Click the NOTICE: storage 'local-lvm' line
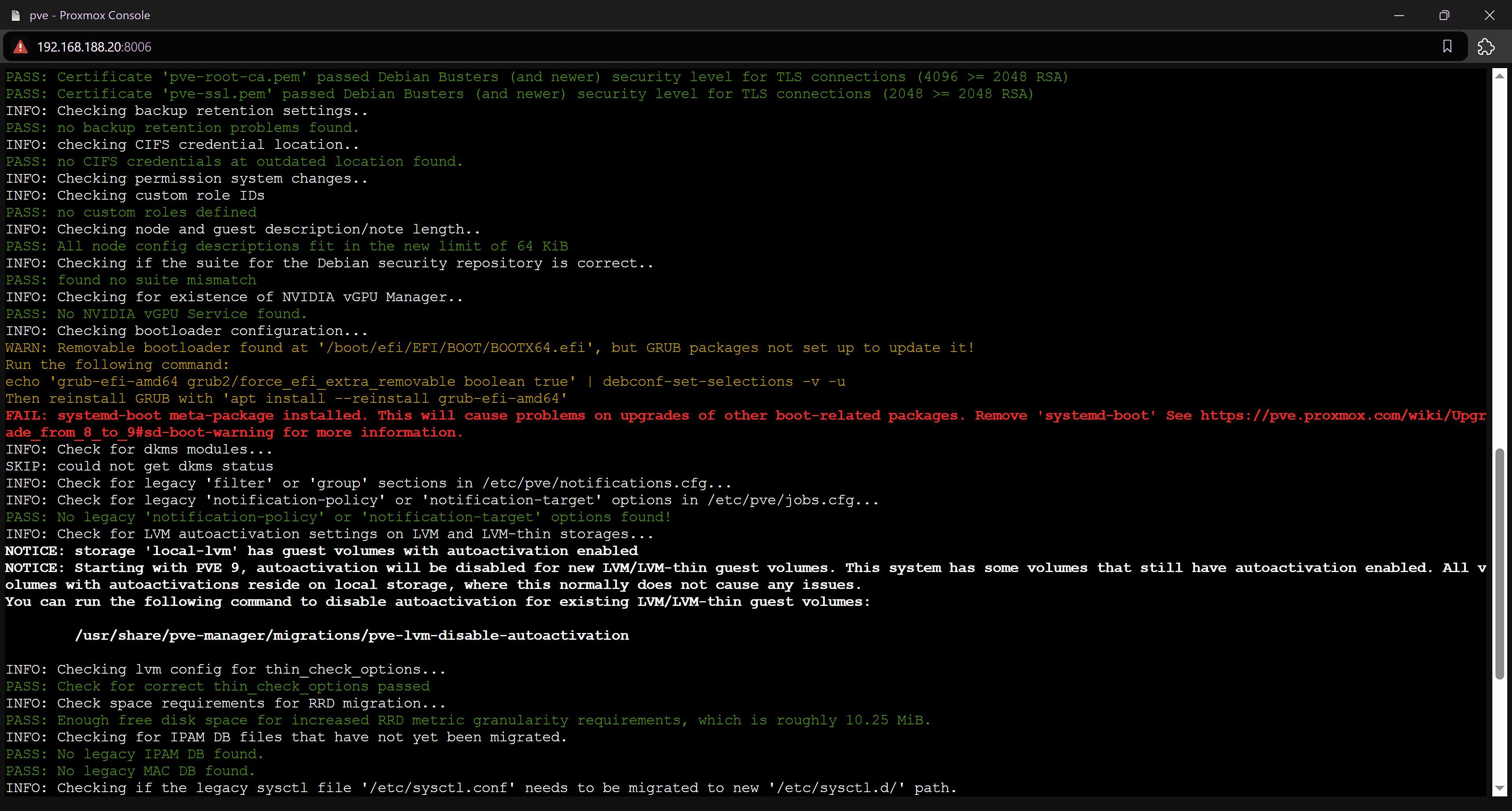This screenshot has height=811, width=1512. tap(322, 550)
